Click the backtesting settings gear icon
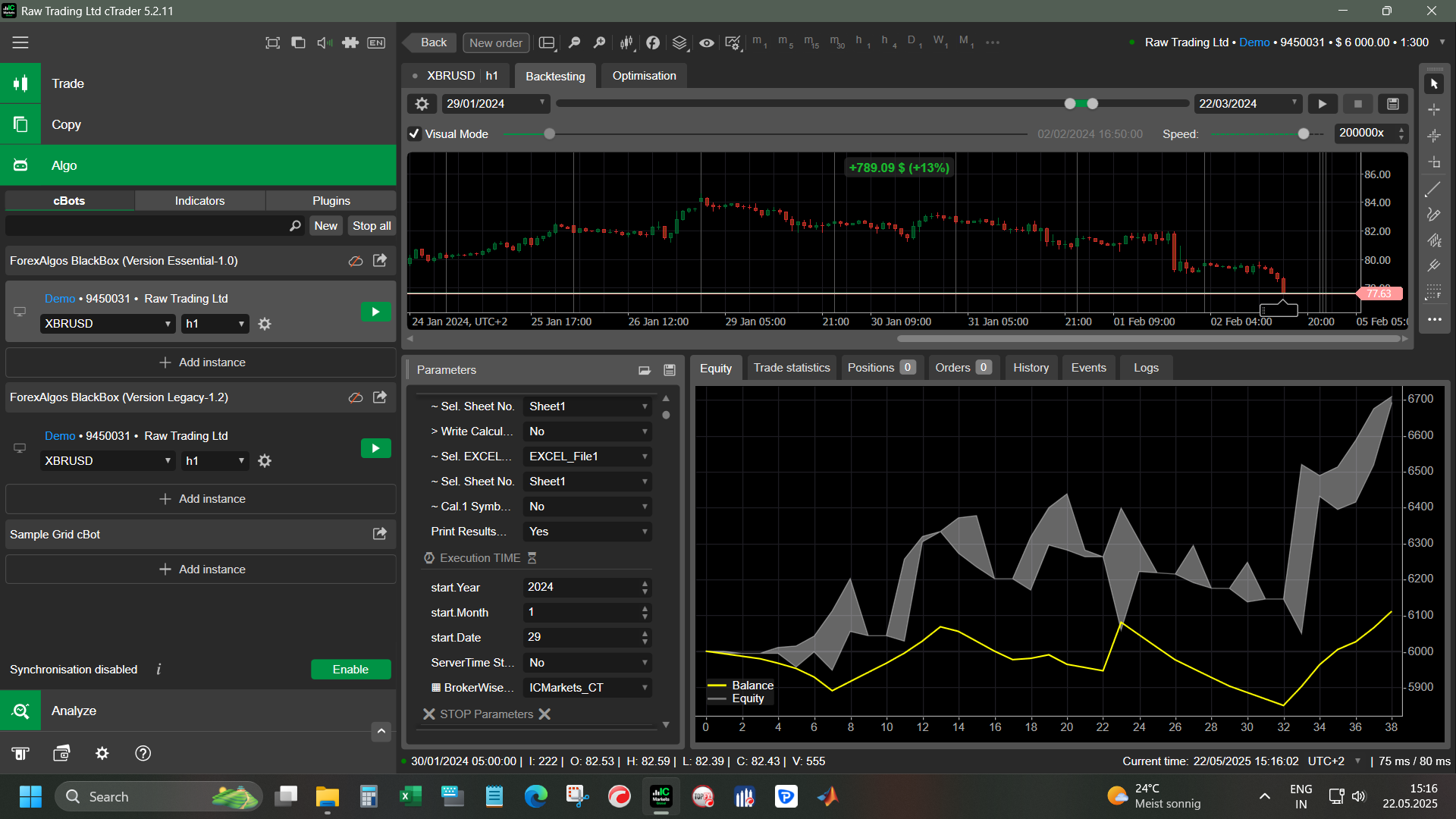 click(422, 104)
